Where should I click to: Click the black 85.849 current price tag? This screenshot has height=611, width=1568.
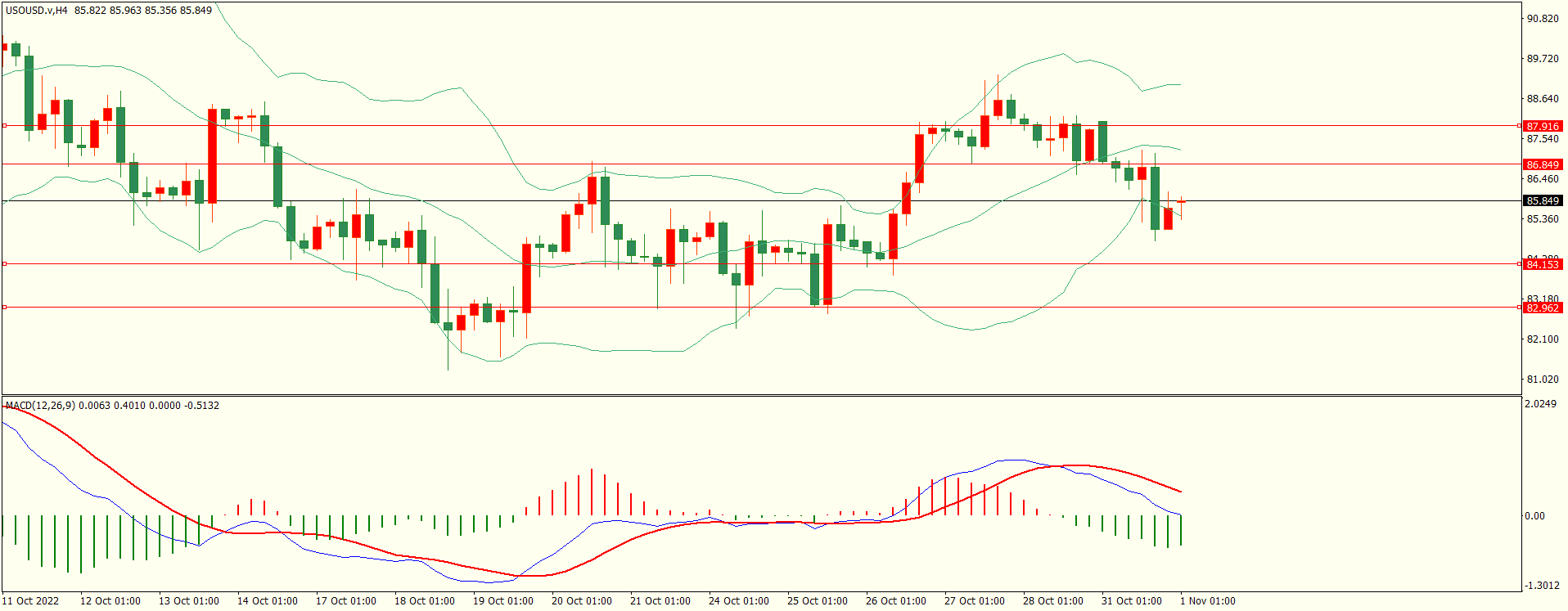click(1543, 200)
